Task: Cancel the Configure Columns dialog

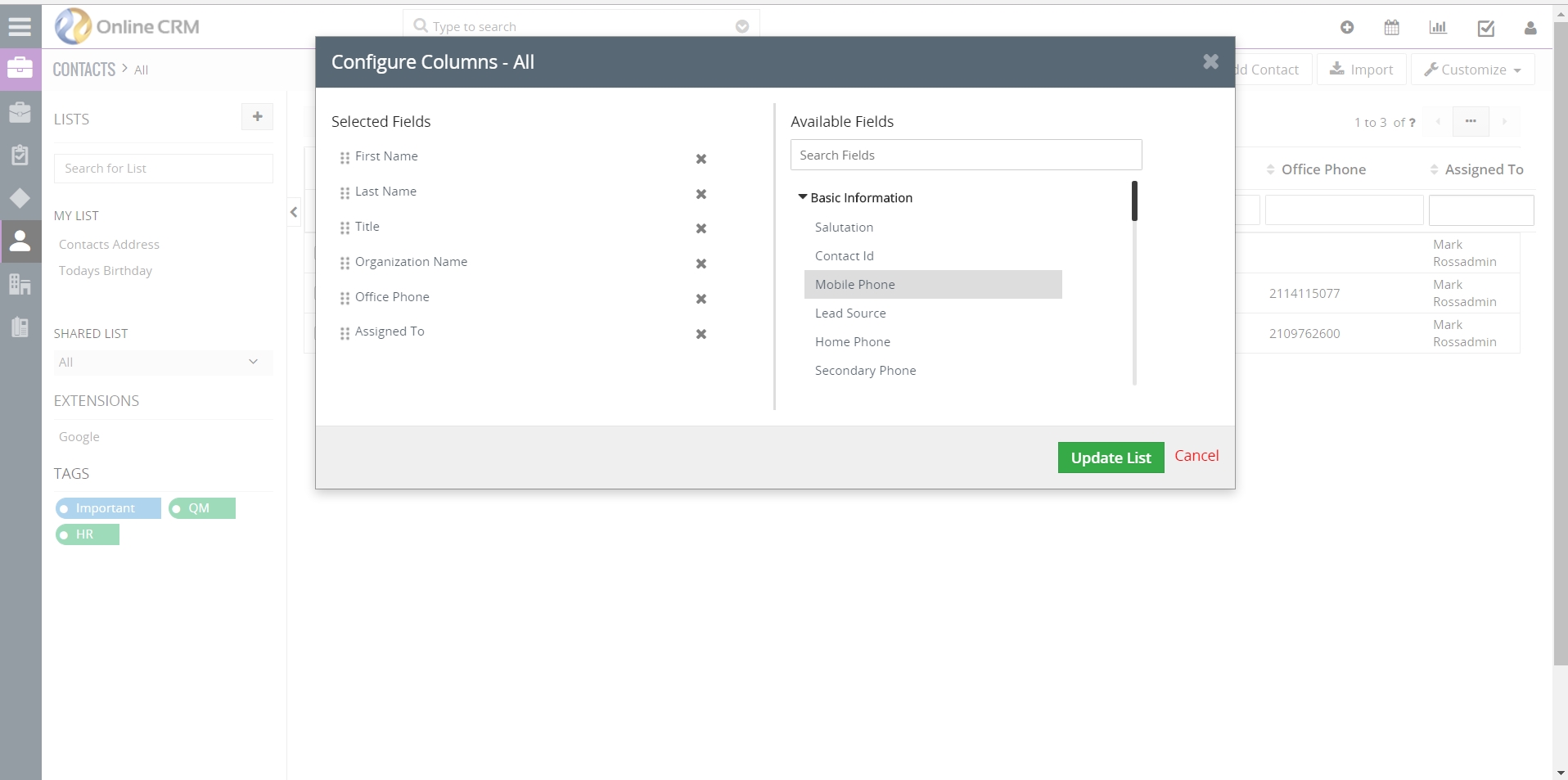Action: pos(1196,456)
